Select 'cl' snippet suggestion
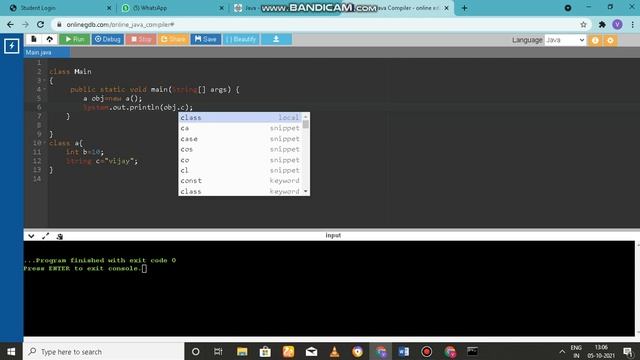This screenshot has width=640, height=360. [x=240, y=170]
